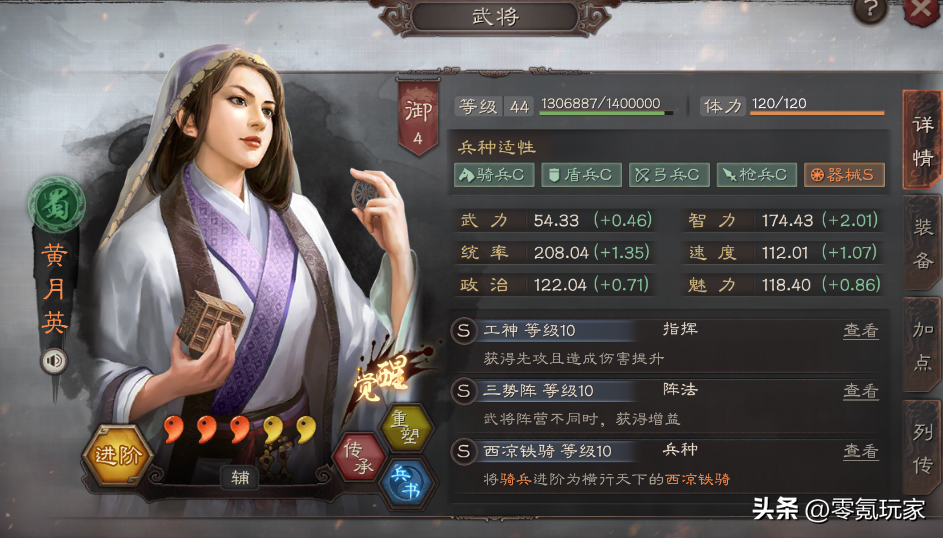
Task: Select the 器械S troop aptitude tag
Action: coord(844,175)
